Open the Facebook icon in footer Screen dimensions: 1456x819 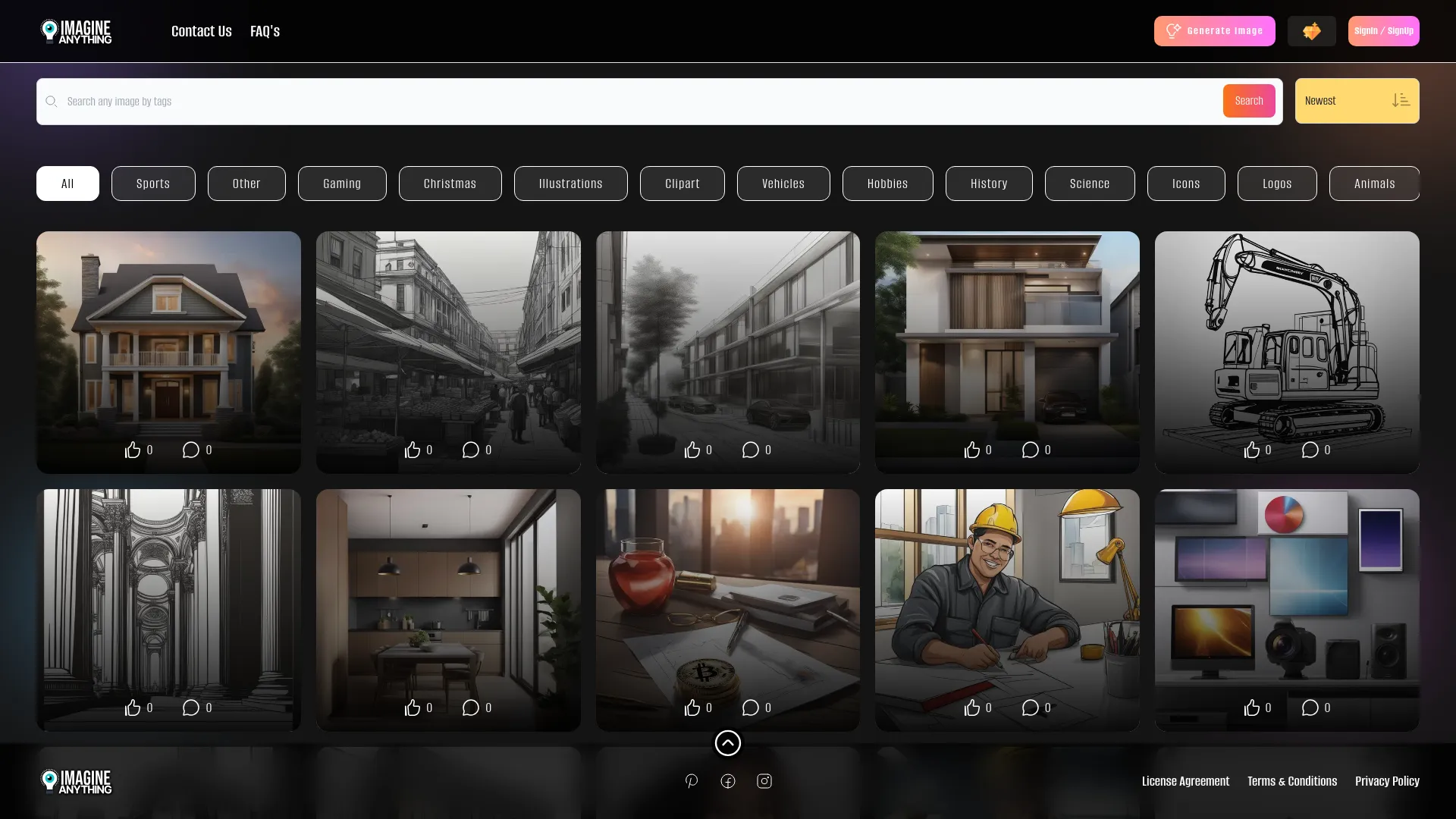point(728,781)
